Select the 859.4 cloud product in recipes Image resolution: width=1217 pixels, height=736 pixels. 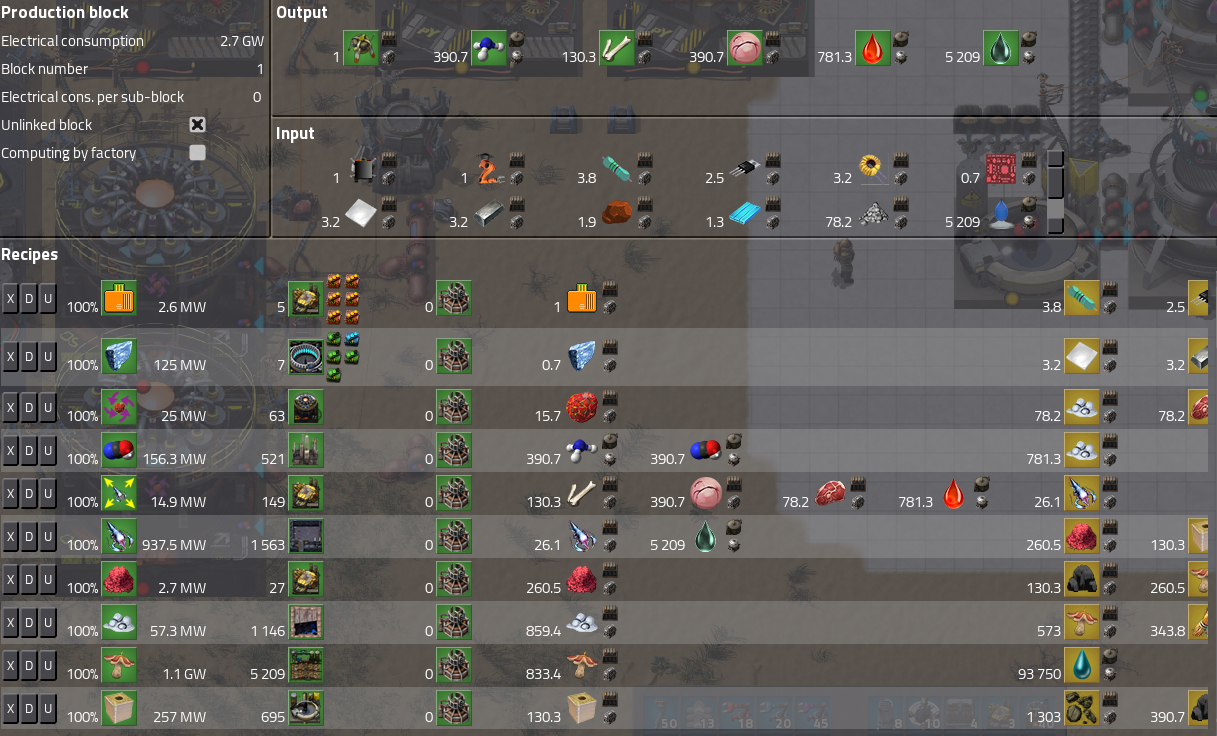(x=584, y=622)
